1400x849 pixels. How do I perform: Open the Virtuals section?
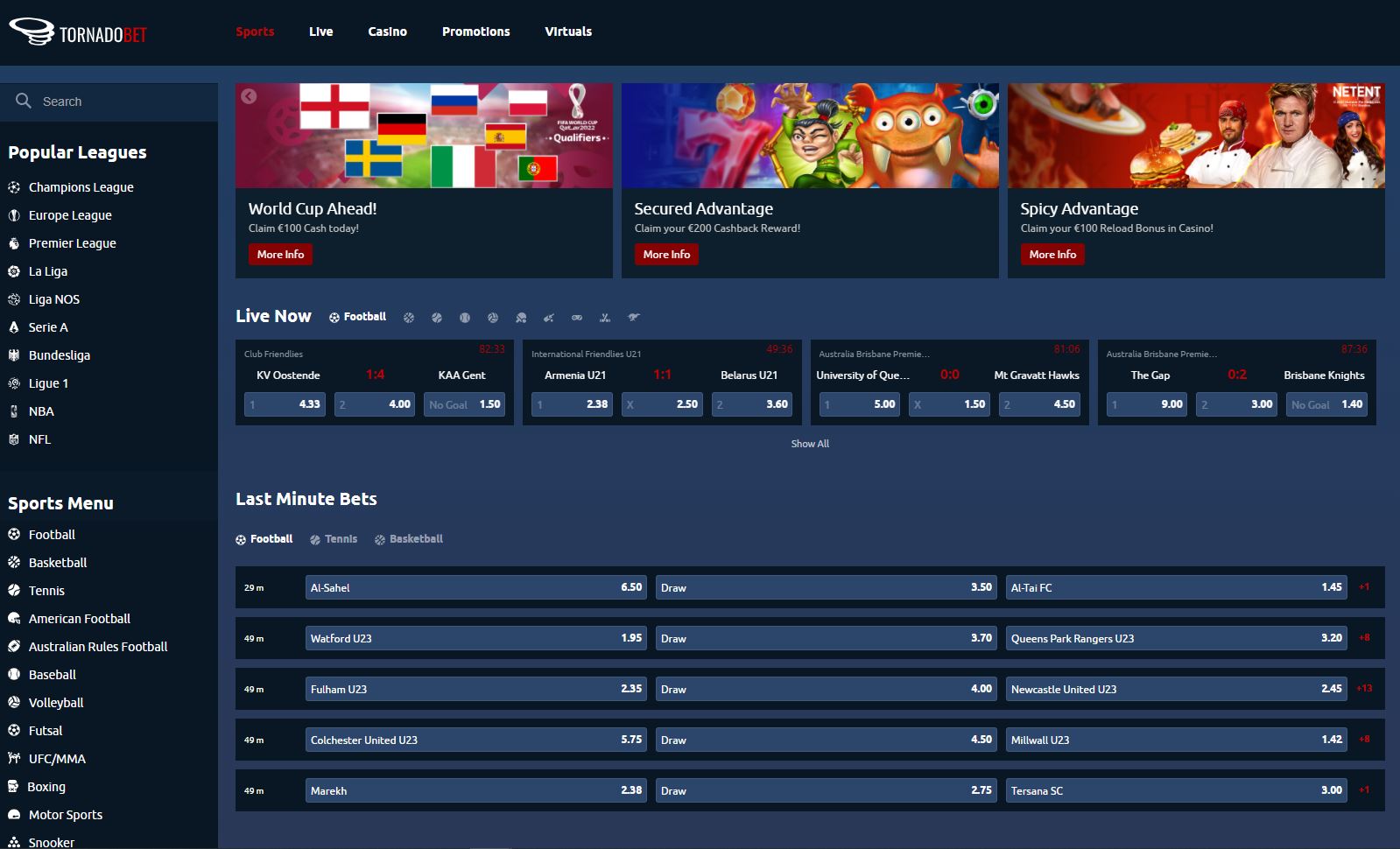568,32
